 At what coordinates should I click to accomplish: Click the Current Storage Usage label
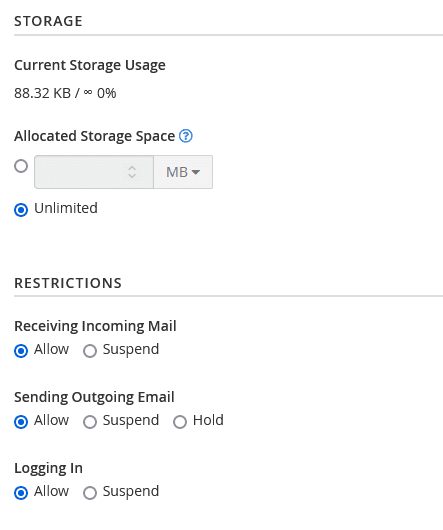(90, 65)
